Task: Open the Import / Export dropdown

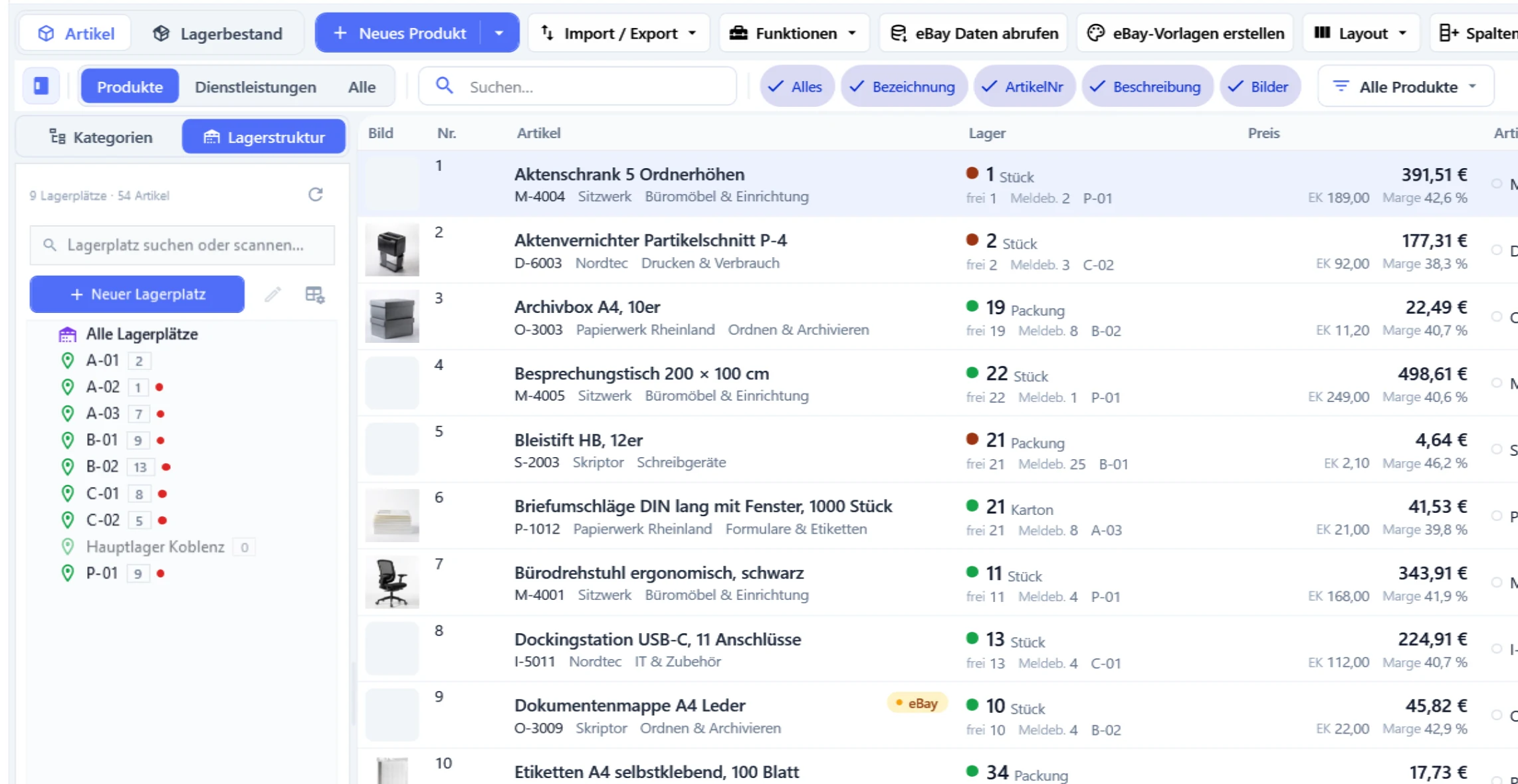Action: 619,33
